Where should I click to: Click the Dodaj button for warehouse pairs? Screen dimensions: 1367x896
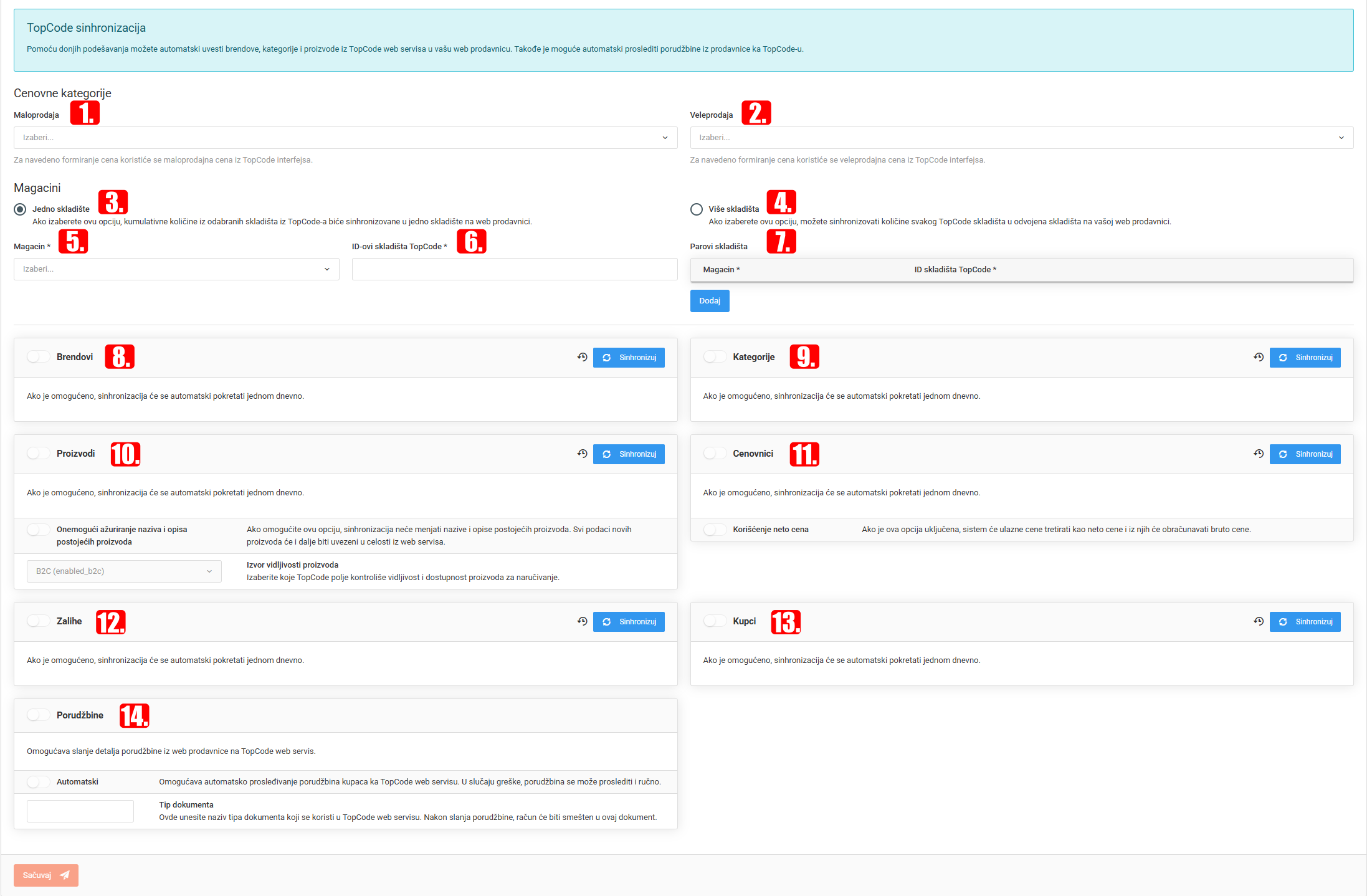click(710, 301)
